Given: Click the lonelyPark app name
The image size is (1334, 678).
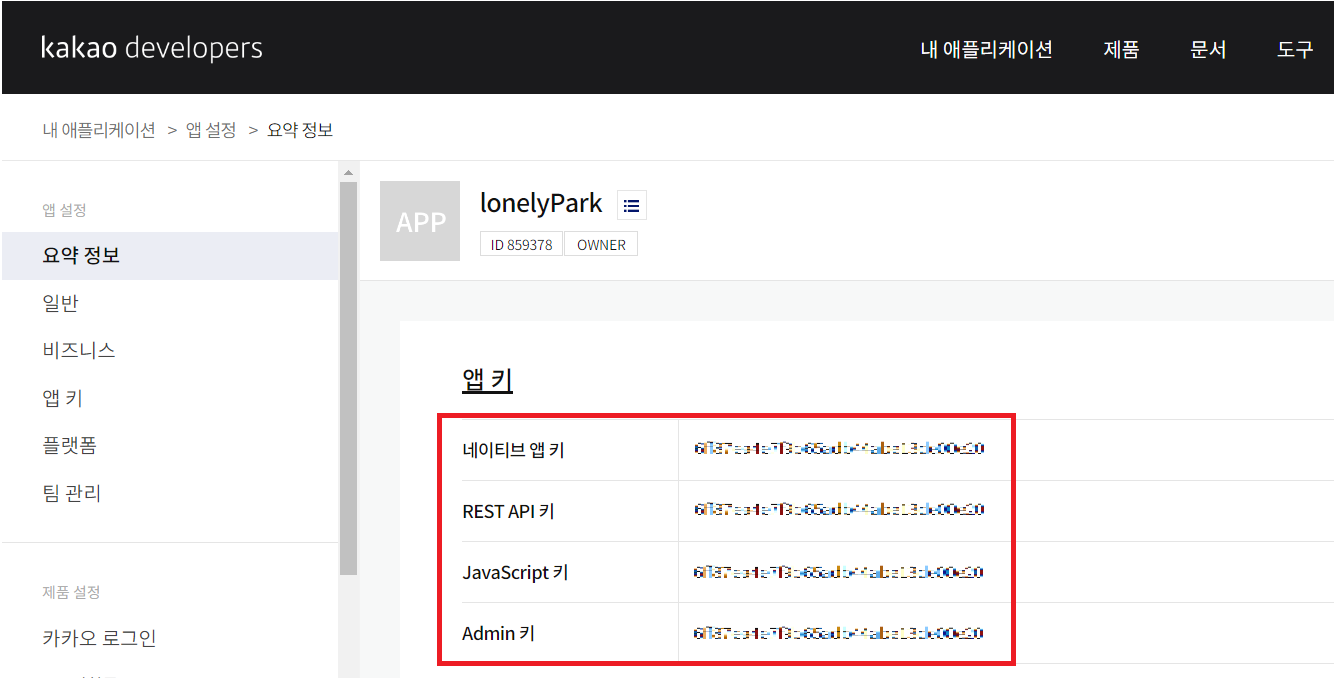Looking at the screenshot, I should [x=541, y=203].
